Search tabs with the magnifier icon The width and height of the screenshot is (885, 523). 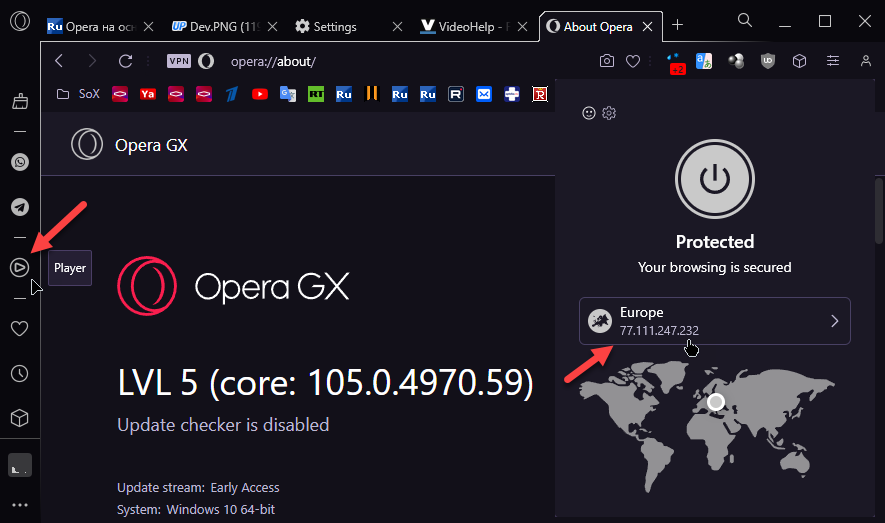click(x=745, y=21)
